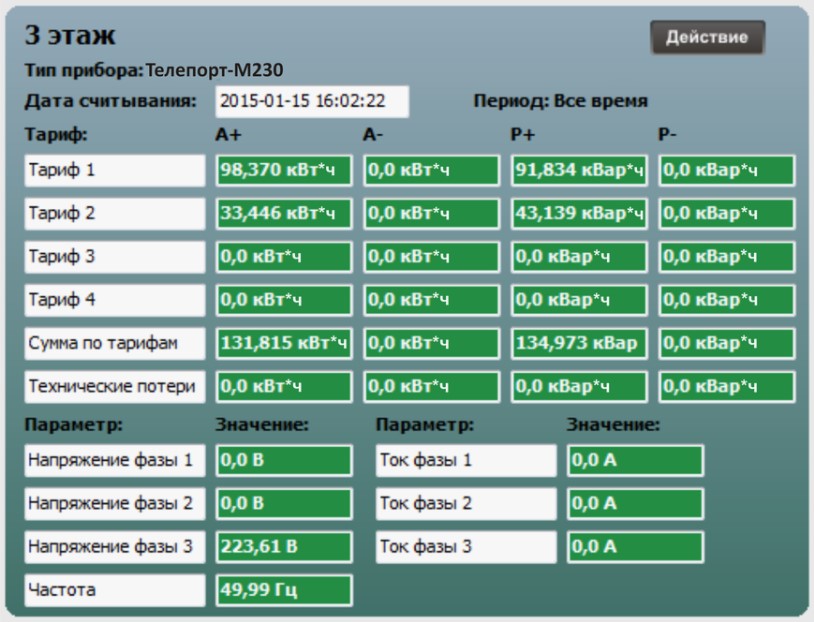Click the Напряжение фазы 1 field

[115, 460]
